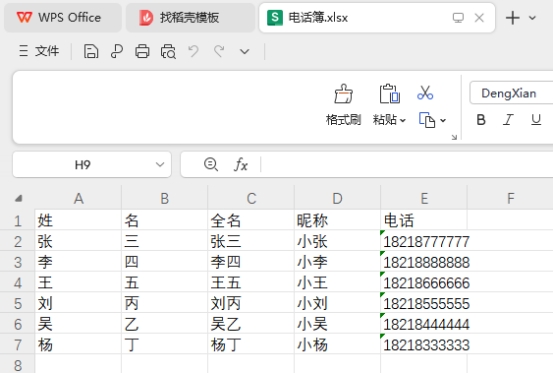Image resolution: width=554 pixels, height=373 pixels.
Task: Click cell with phone 18218333333
Action: pyautogui.click(x=424, y=345)
